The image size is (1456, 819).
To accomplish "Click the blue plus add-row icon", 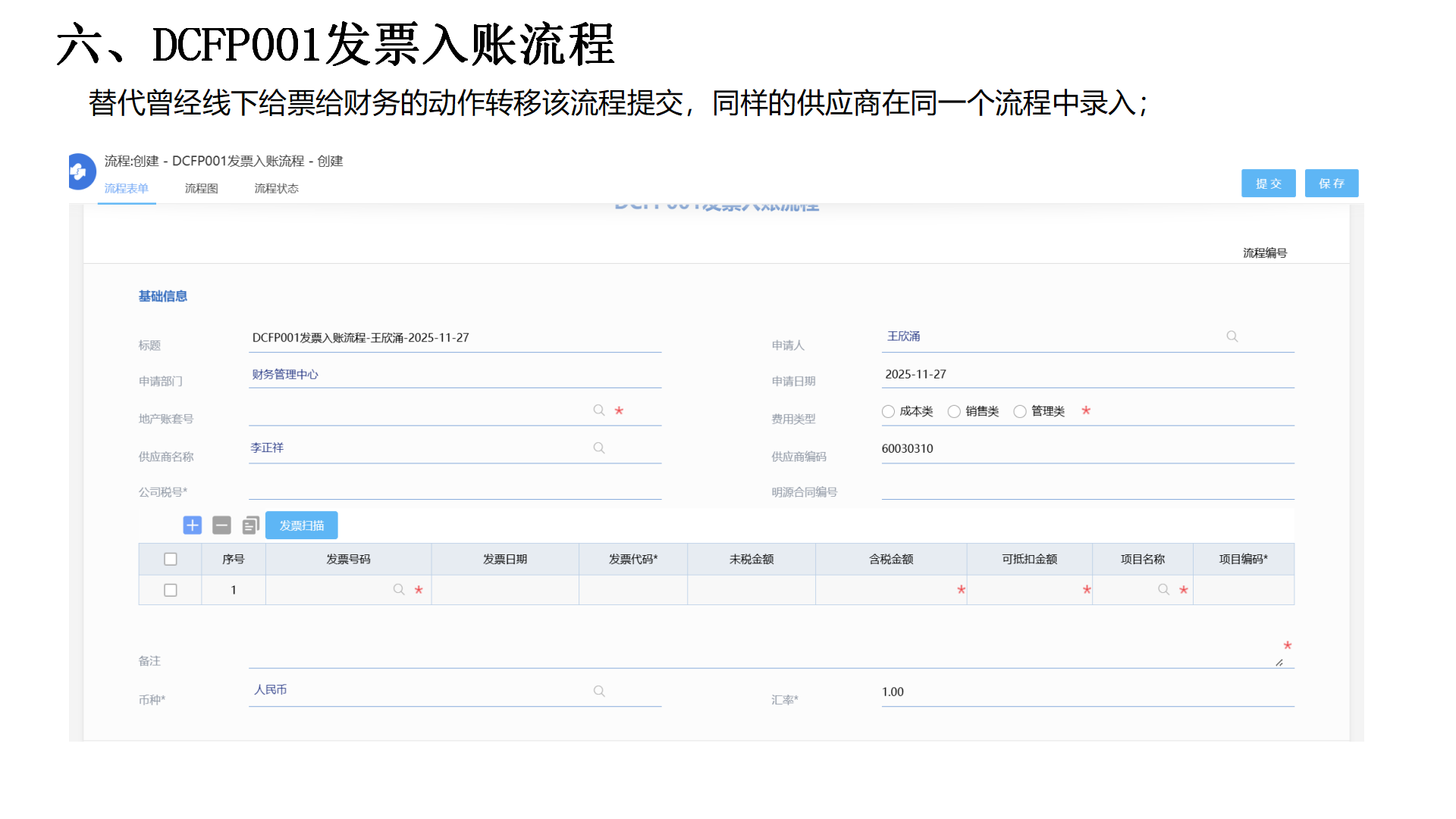I will point(193,525).
